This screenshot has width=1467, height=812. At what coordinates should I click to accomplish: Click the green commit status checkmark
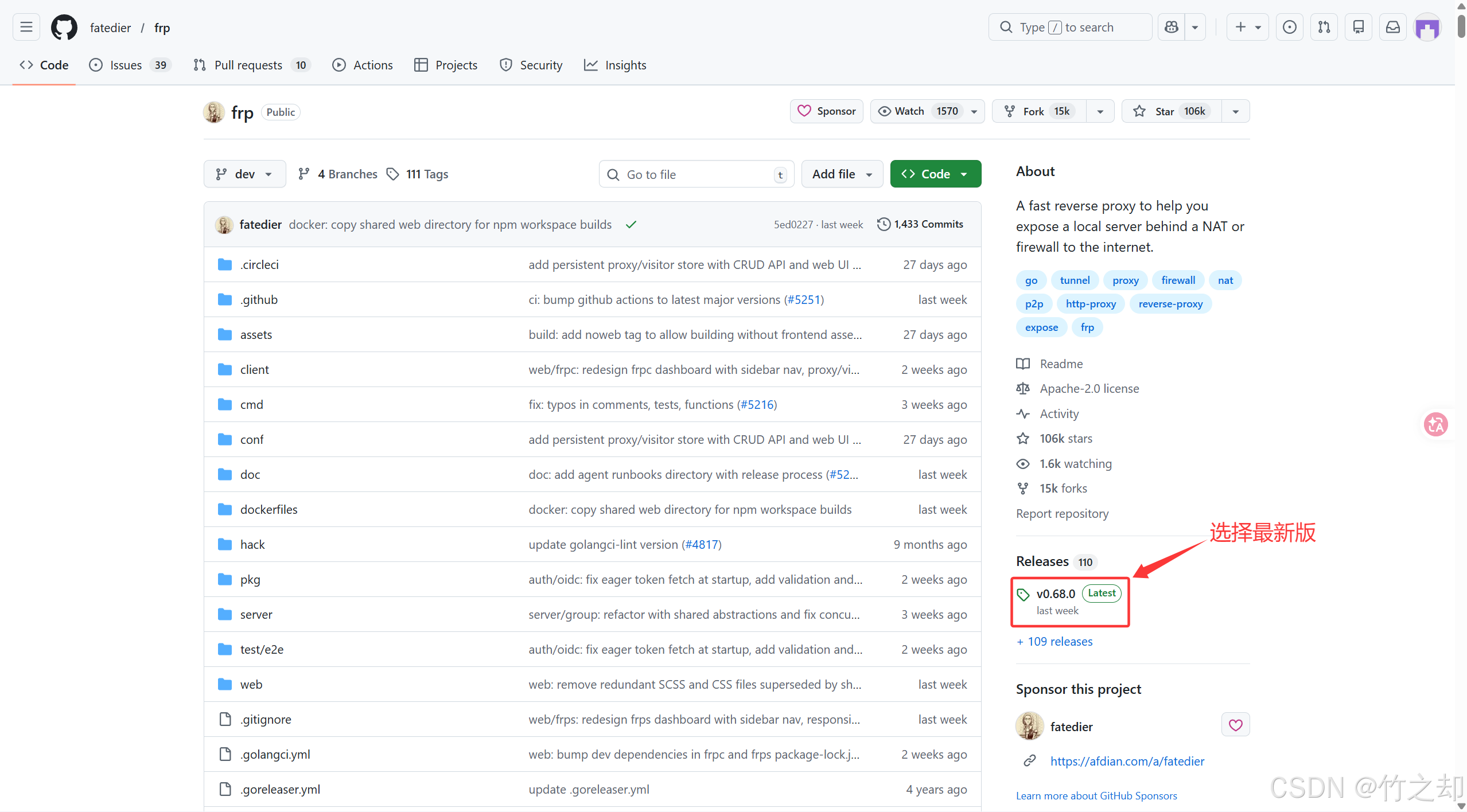[x=631, y=225]
